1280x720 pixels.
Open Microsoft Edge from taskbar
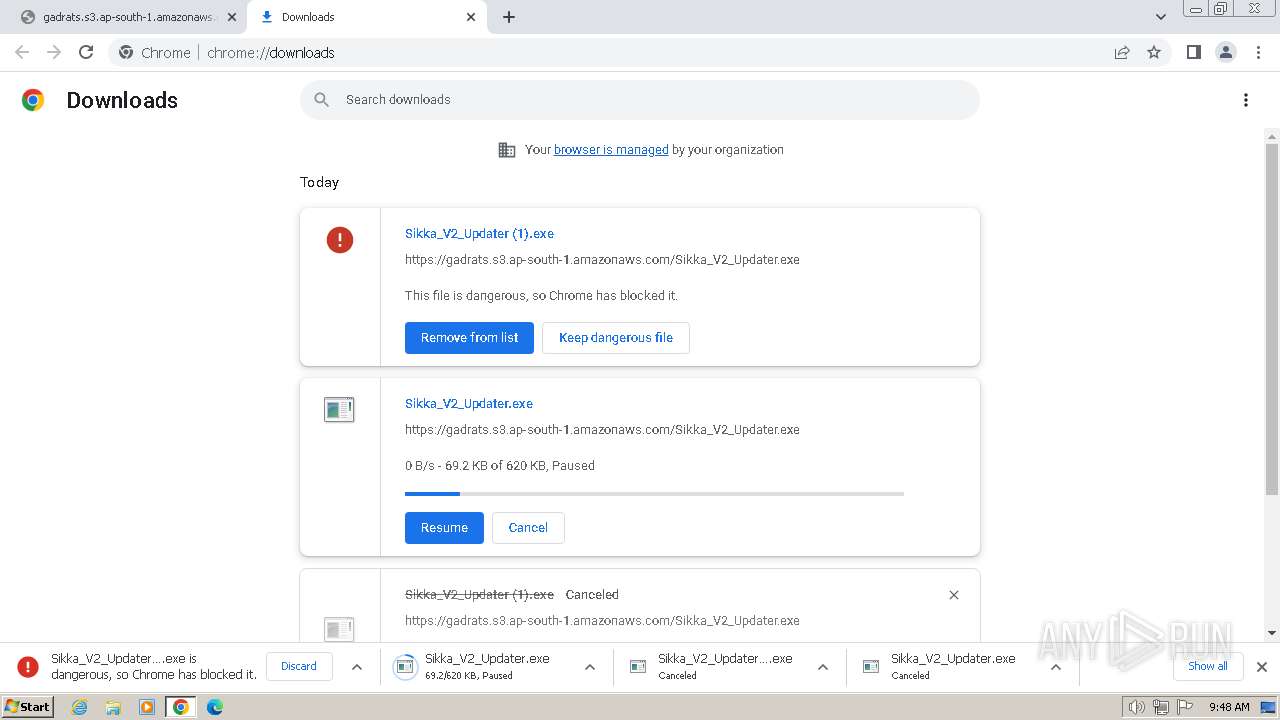click(x=215, y=707)
